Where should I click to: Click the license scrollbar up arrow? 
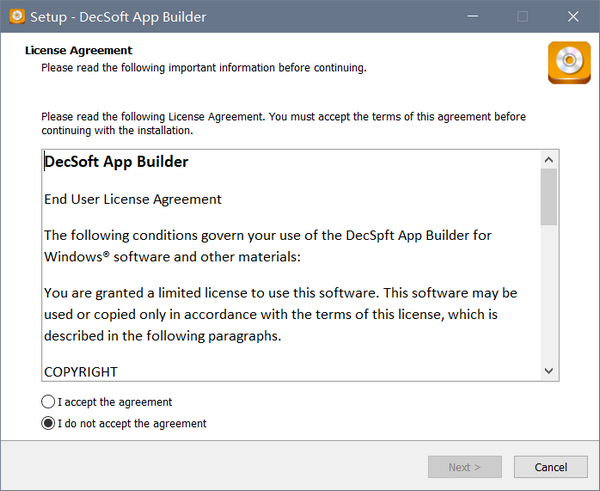[x=549, y=160]
